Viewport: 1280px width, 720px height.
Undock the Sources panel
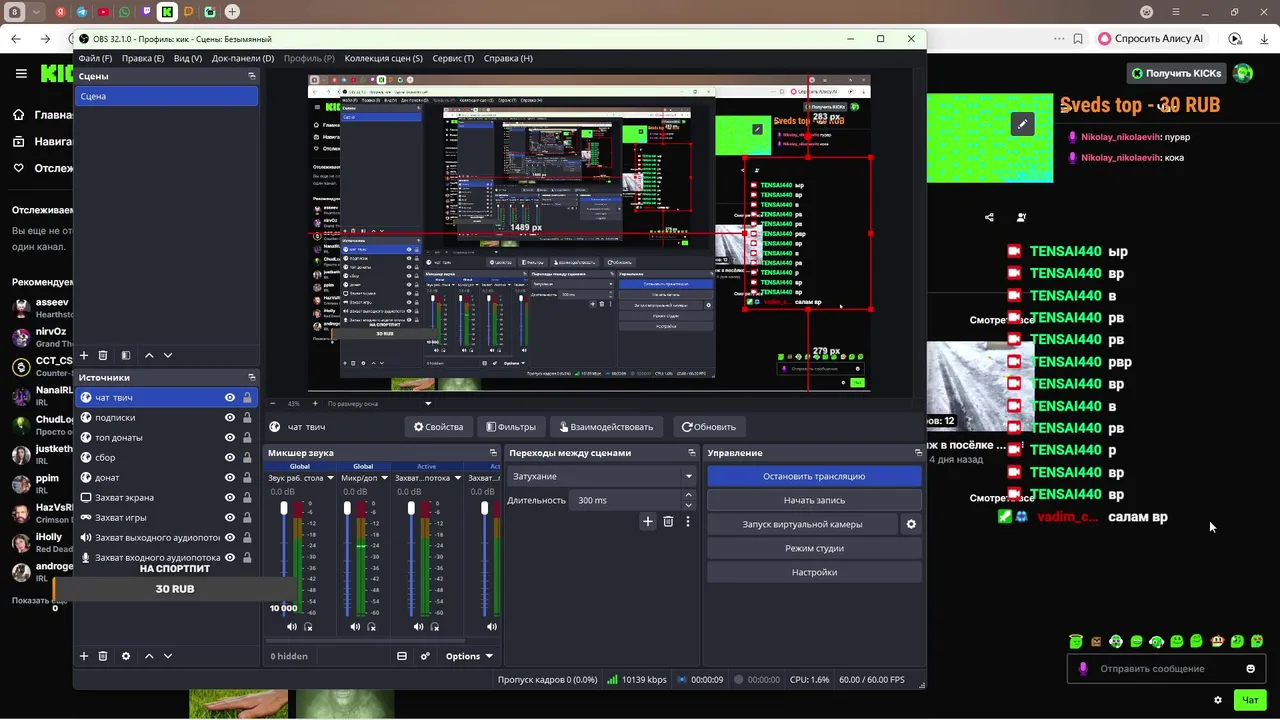(x=252, y=377)
